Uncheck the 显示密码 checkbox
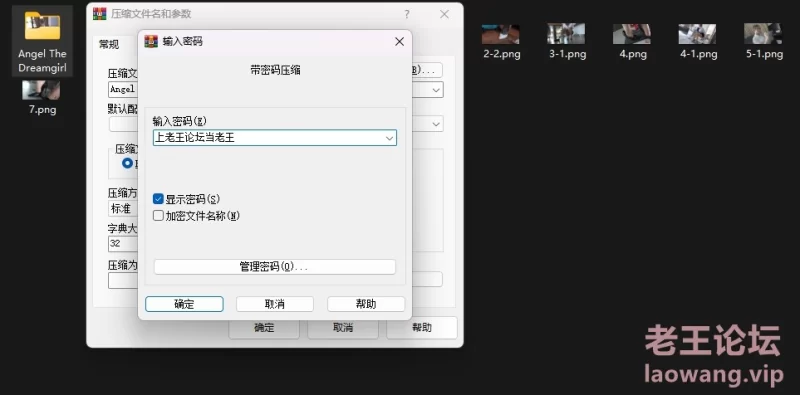 tap(158, 199)
